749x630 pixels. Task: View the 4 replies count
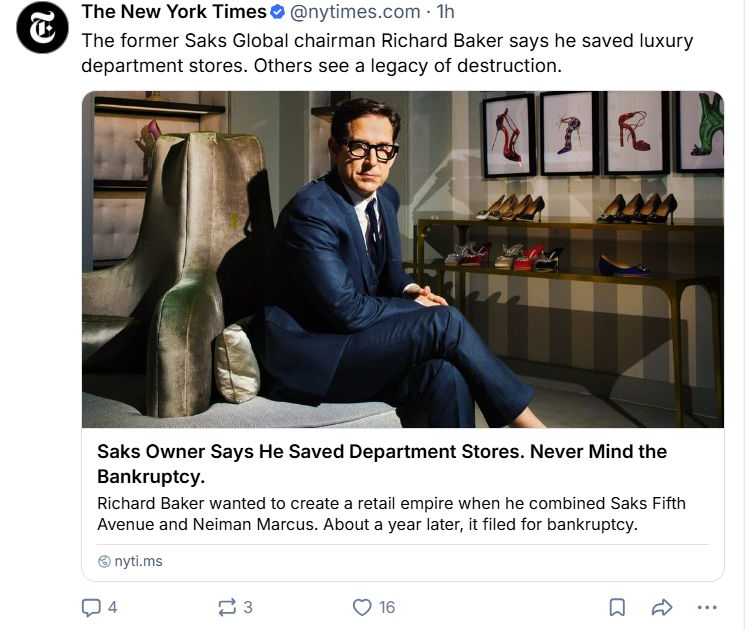click(x=112, y=607)
